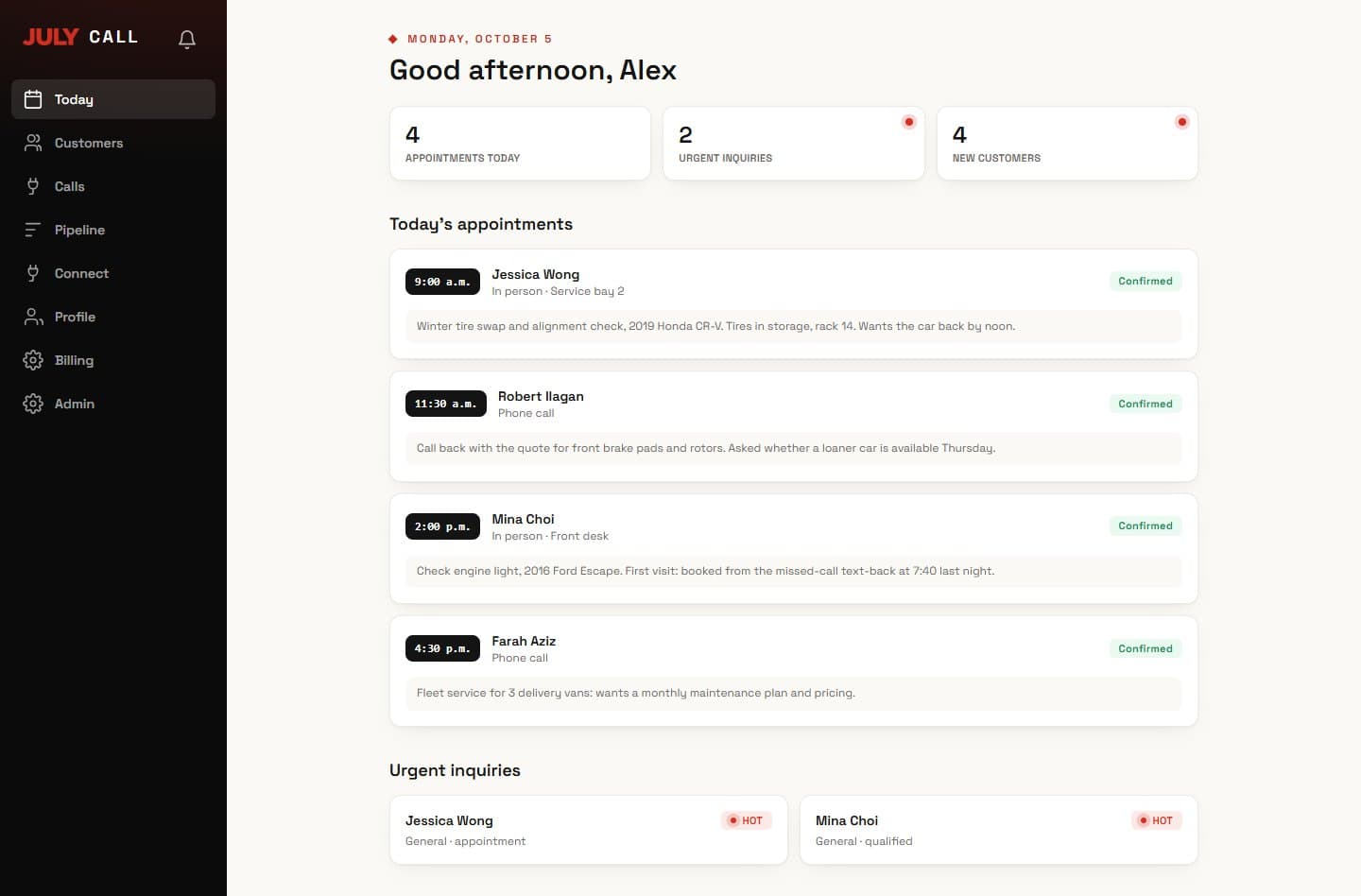The image size is (1361, 896).
Task: Open Mina Choi's urgent inquiry card
Action: click(x=999, y=830)
